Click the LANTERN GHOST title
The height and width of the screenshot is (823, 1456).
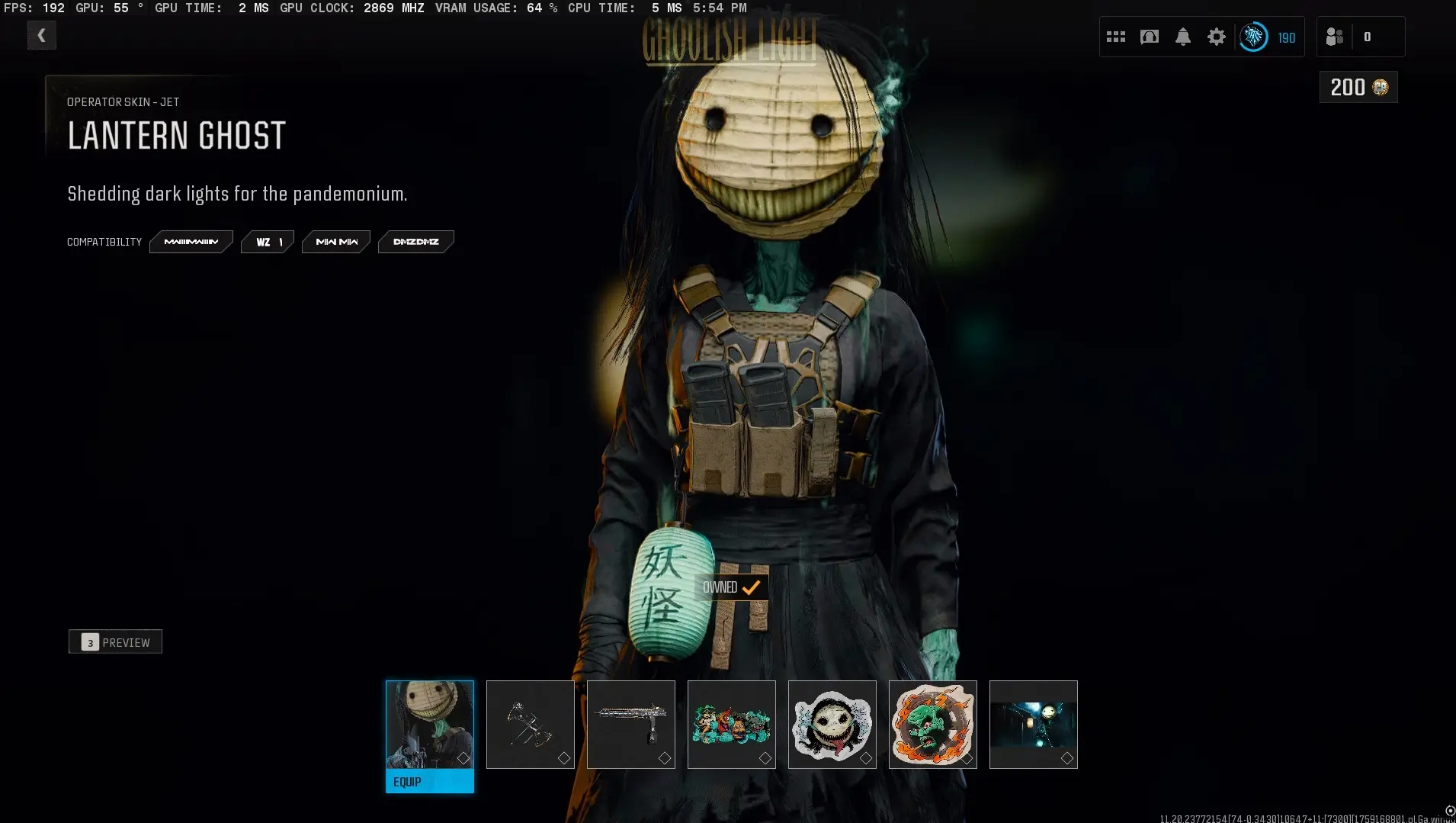177,136
